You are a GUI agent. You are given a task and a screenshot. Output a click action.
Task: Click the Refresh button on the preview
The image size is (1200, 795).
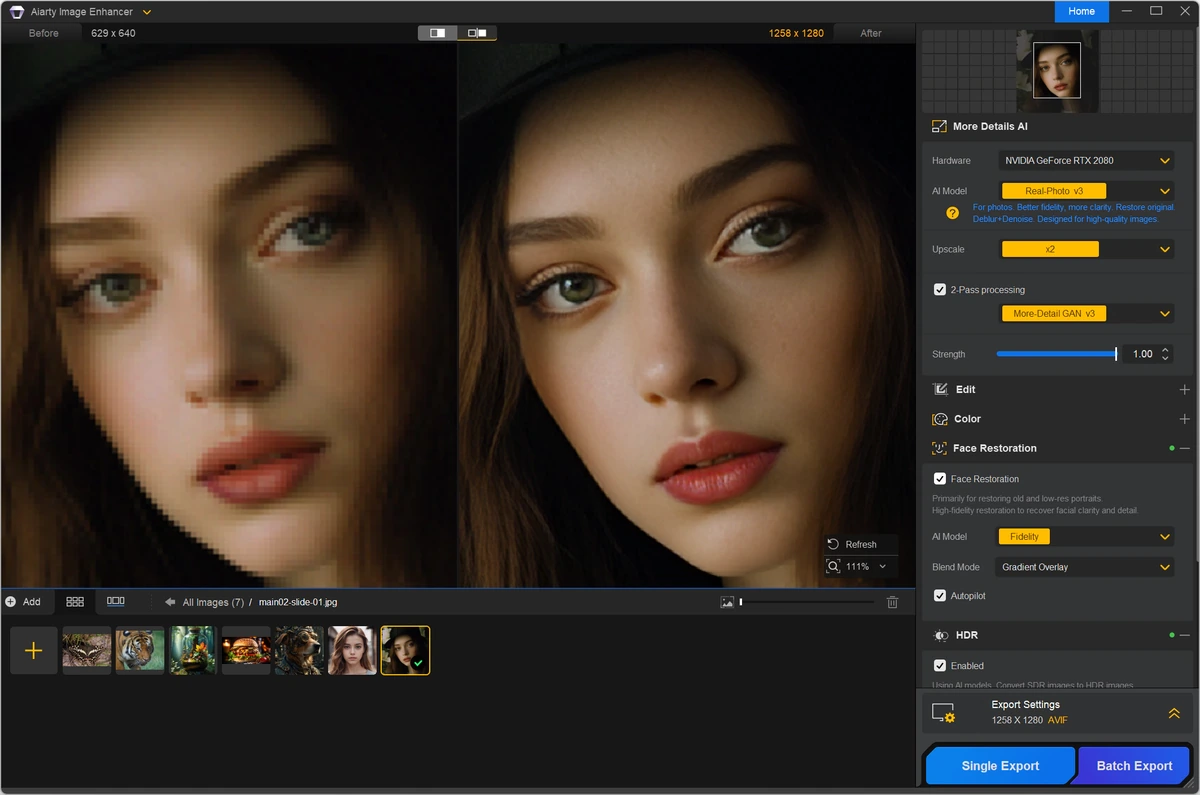click(860, 544)
